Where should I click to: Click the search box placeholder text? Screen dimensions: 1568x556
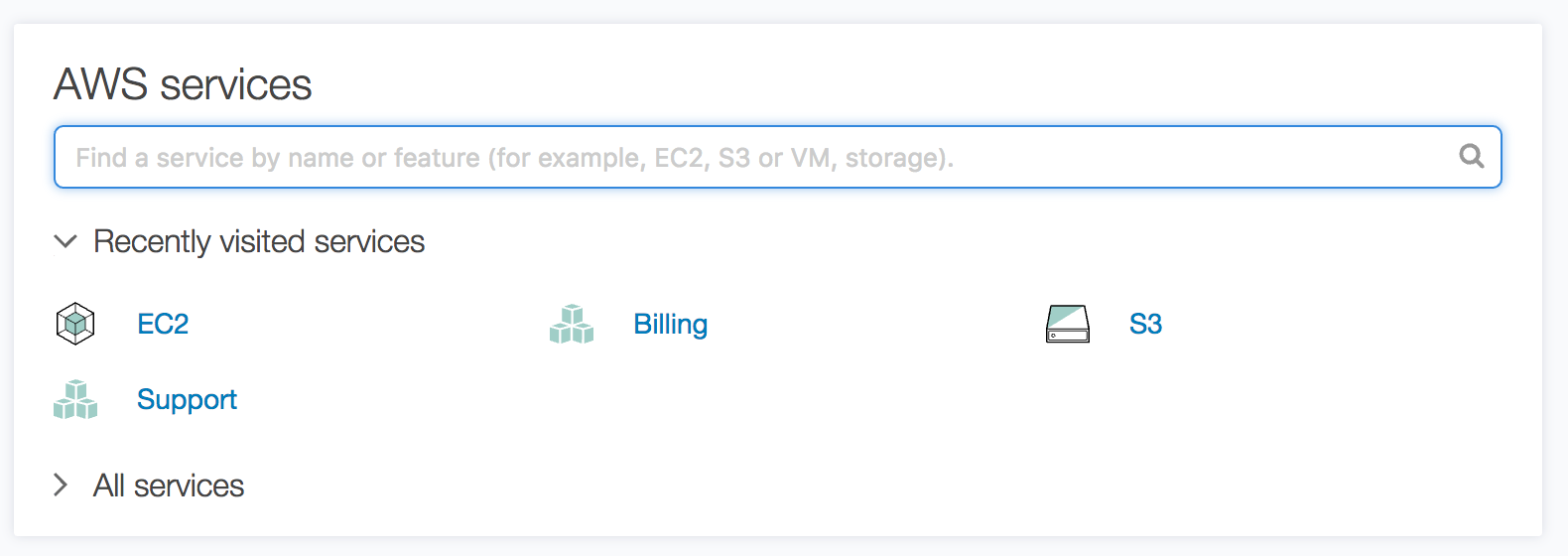[x=514, y=158]
